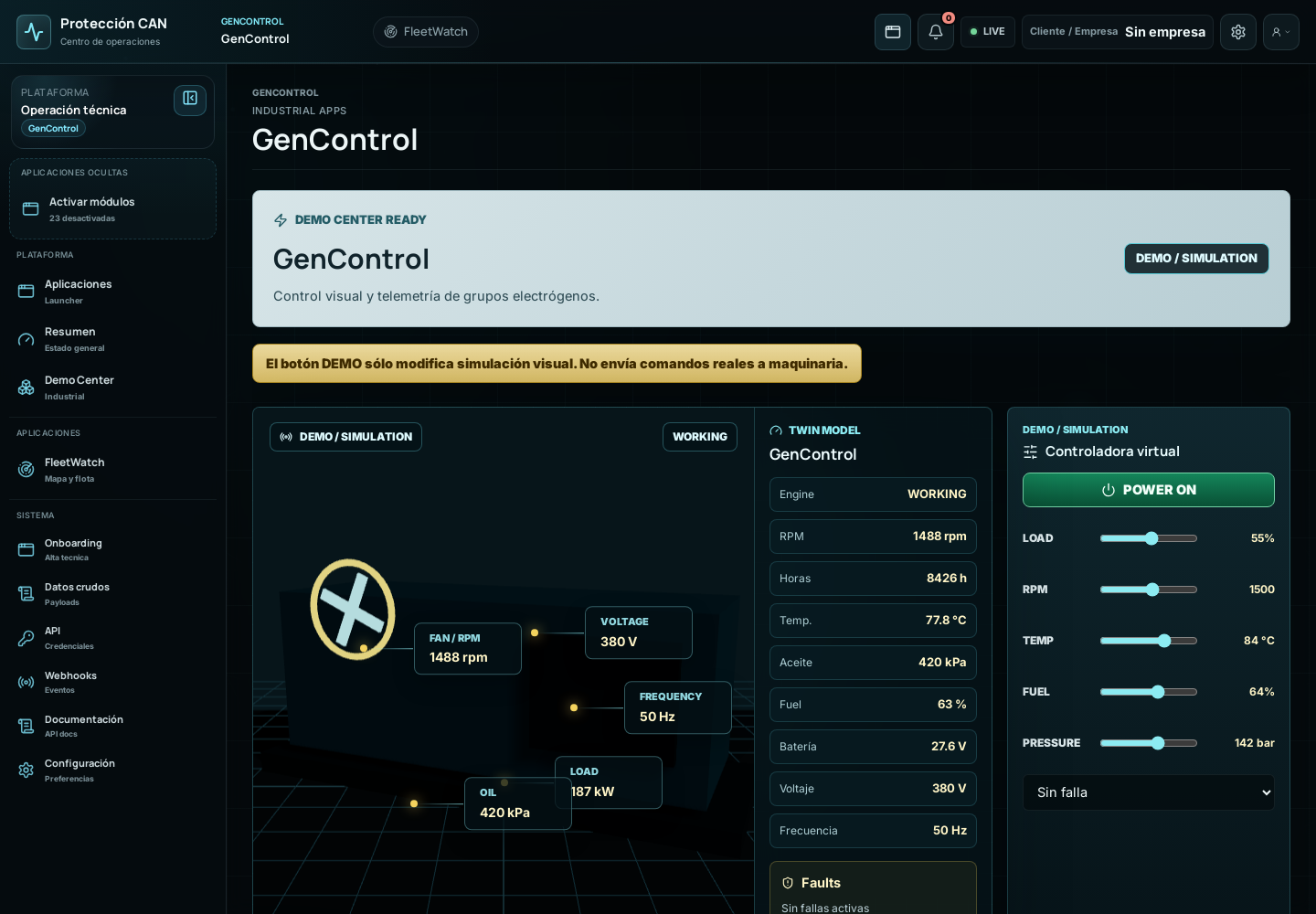The image size is (1316, 914).
Task: Open Datos crudos Payloads
Action: (x=112, y=594)
